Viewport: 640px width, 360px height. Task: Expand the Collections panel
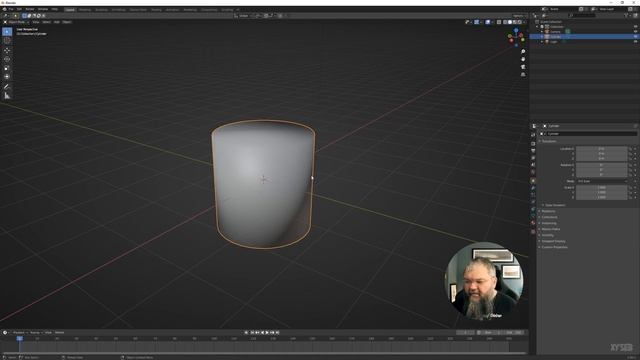549,217
